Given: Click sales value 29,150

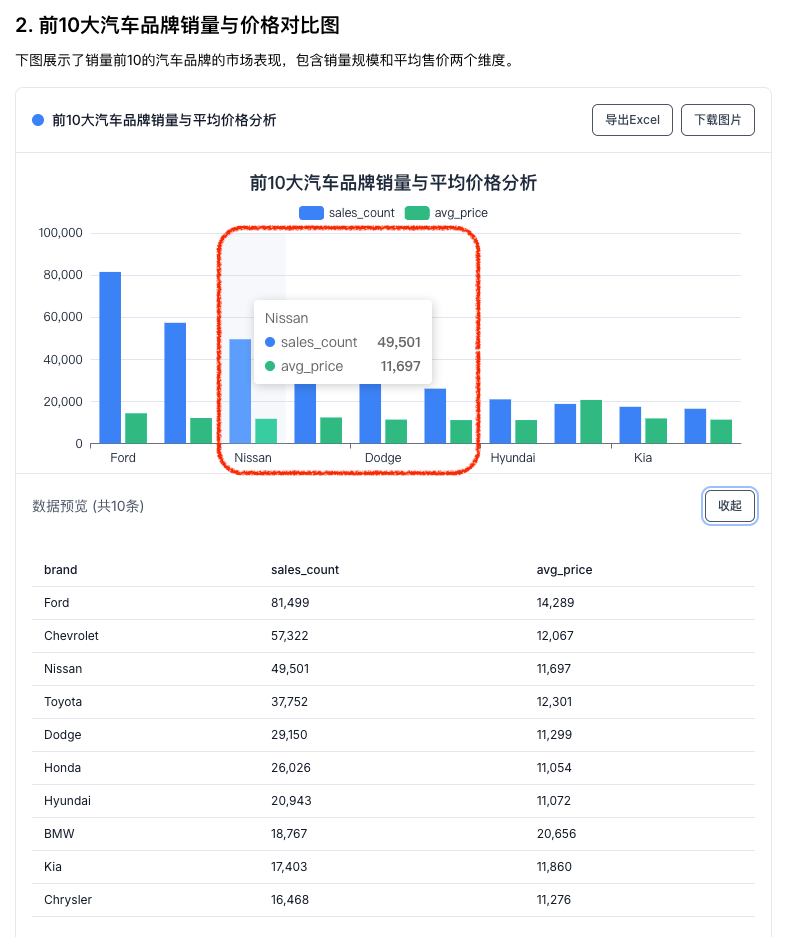Looking at the screenshot, I should point(289,734).
